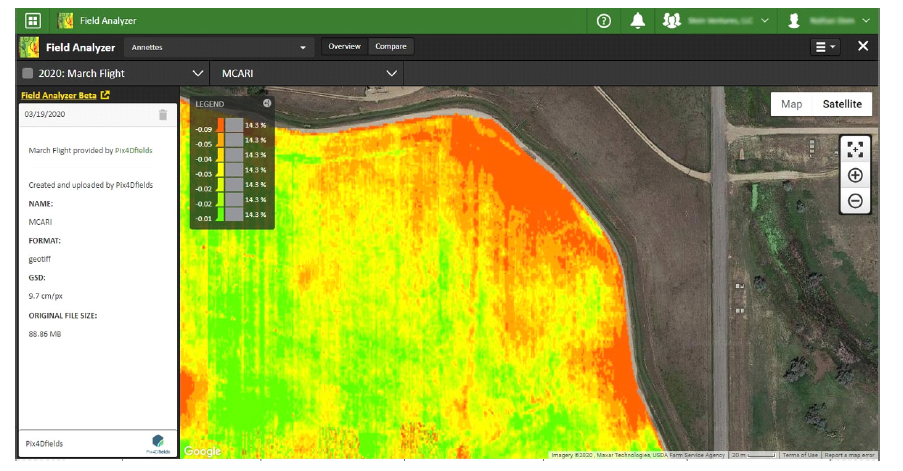903x471 pixels.
Task: Open the MCARI layer dropdown
Action: [391, 74]
